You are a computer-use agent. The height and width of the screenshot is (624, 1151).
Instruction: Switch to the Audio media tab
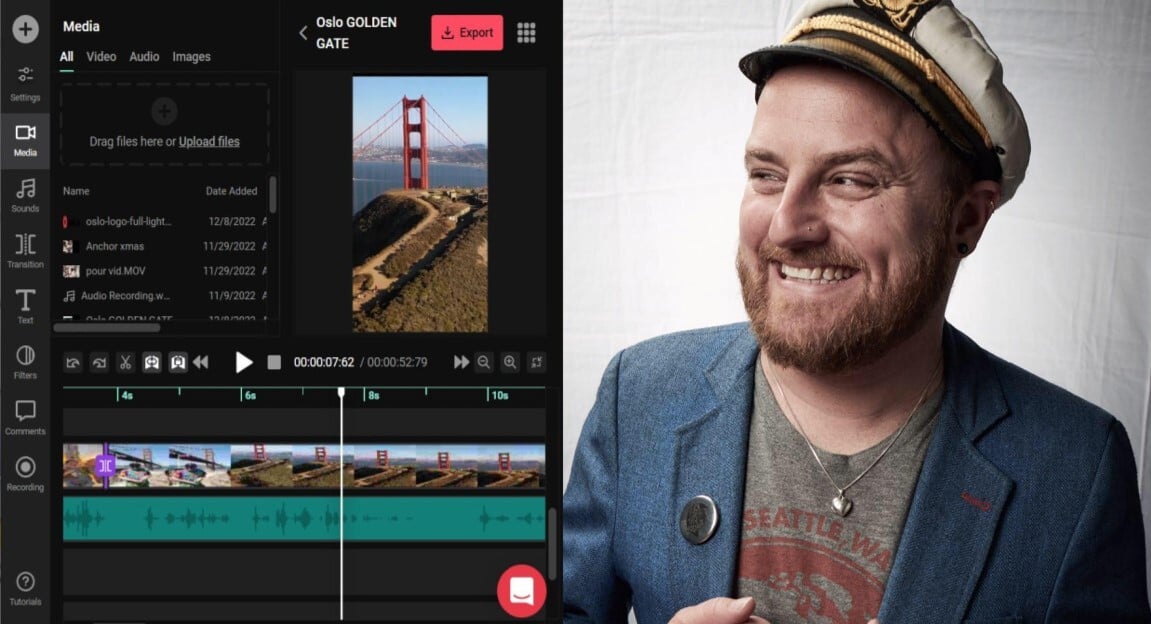[143, 57]
